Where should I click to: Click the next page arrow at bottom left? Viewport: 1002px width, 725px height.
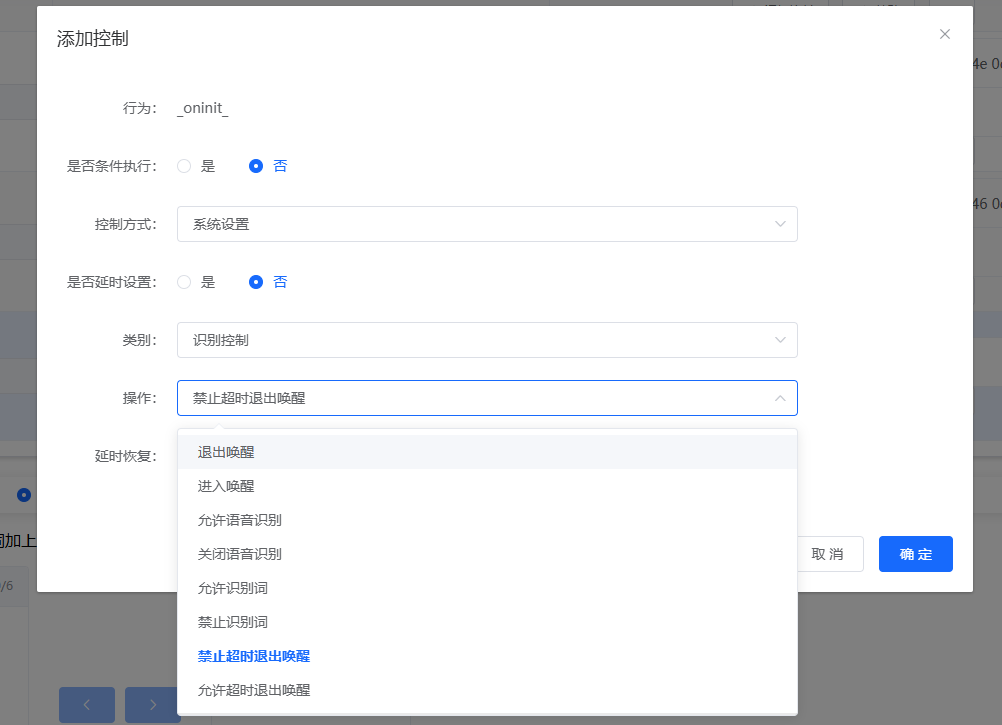[152, 704]
